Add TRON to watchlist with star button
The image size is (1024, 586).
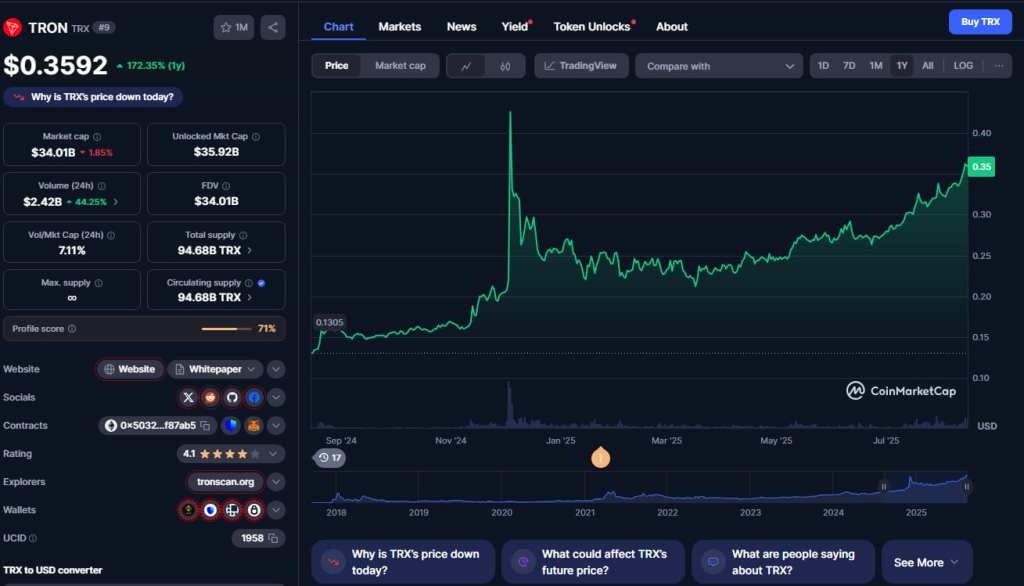point(233,27)
